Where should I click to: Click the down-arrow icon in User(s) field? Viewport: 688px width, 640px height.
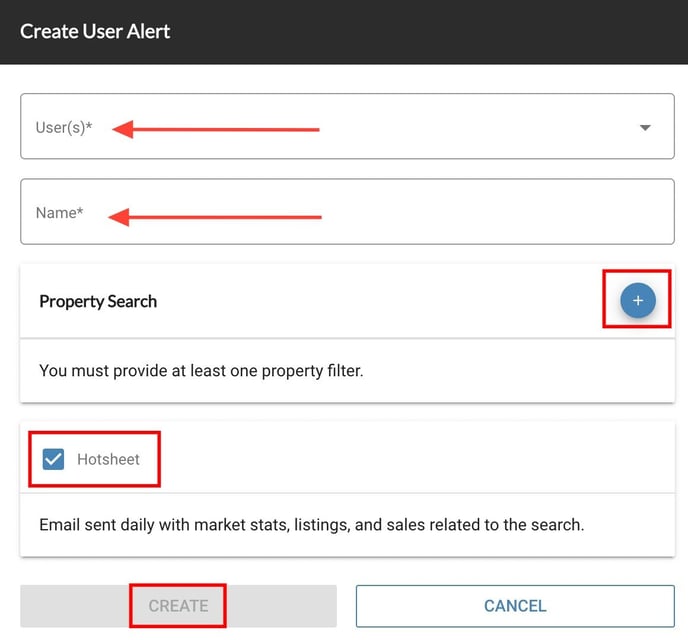(x=645, y=128)
